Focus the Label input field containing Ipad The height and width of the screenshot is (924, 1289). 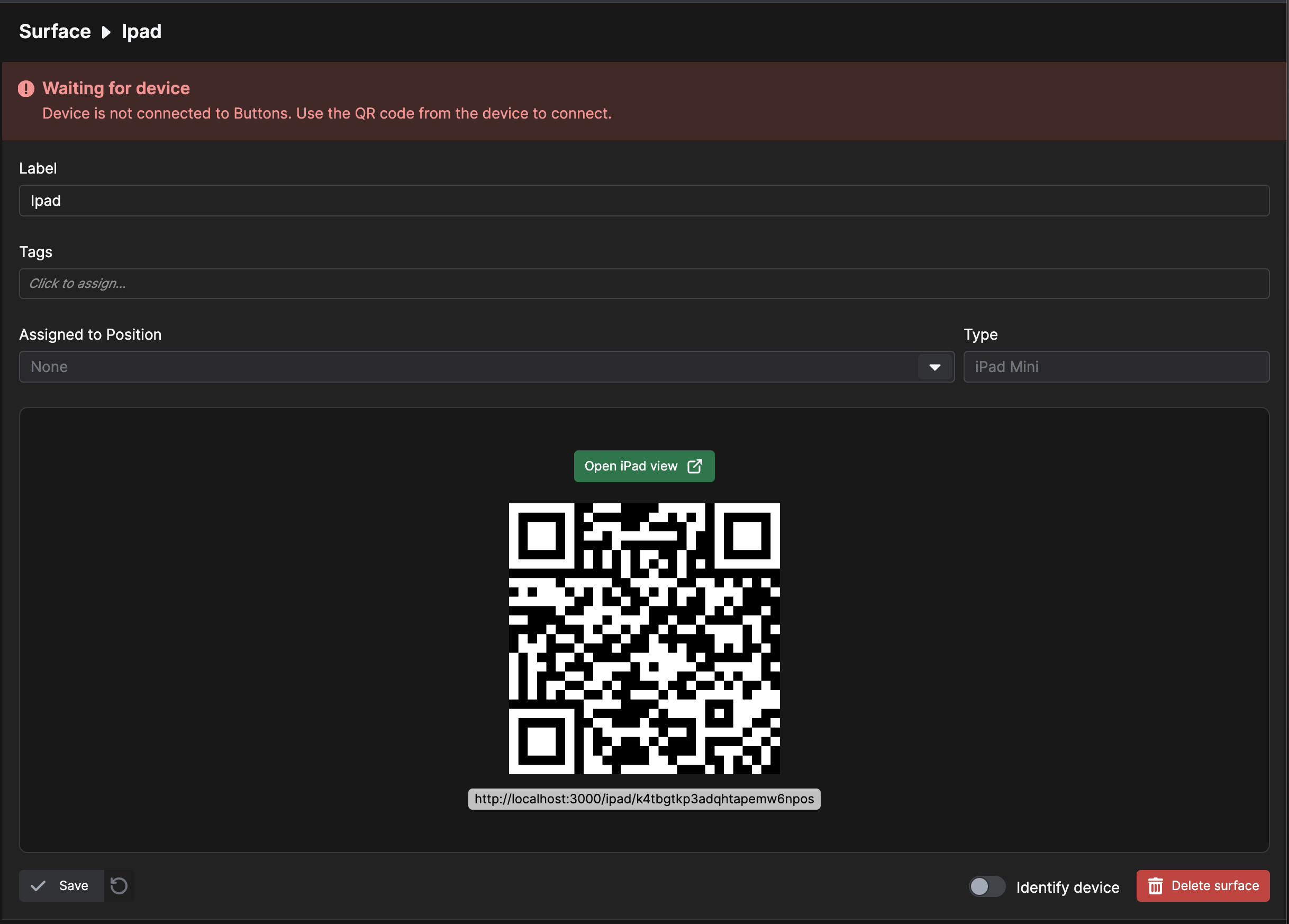click(x=644, y=201)
